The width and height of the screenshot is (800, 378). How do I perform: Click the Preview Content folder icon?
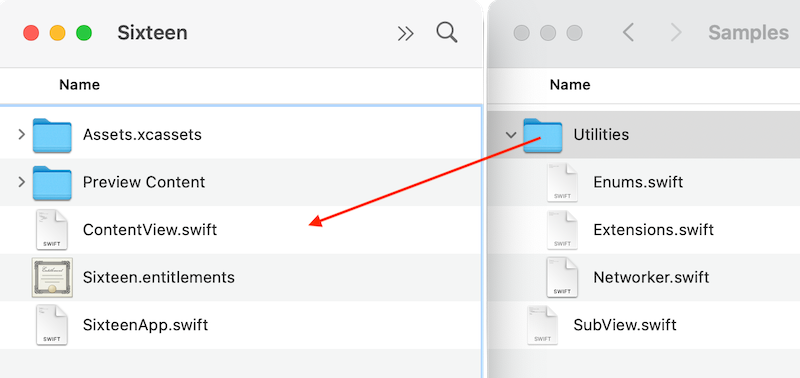(52, 183)
